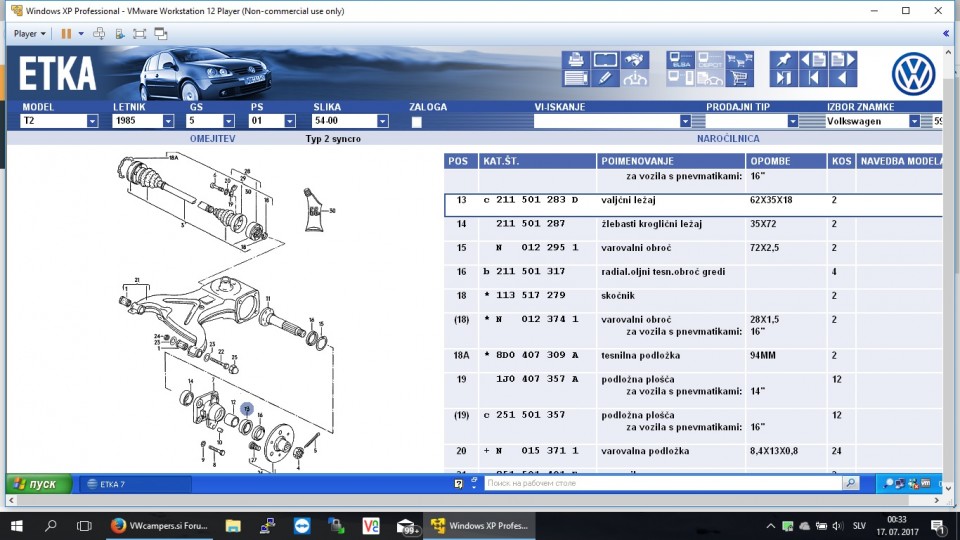960x540 pixels.
Task: Click highlighted part 13 in diagram
Action: coord(247,408)
